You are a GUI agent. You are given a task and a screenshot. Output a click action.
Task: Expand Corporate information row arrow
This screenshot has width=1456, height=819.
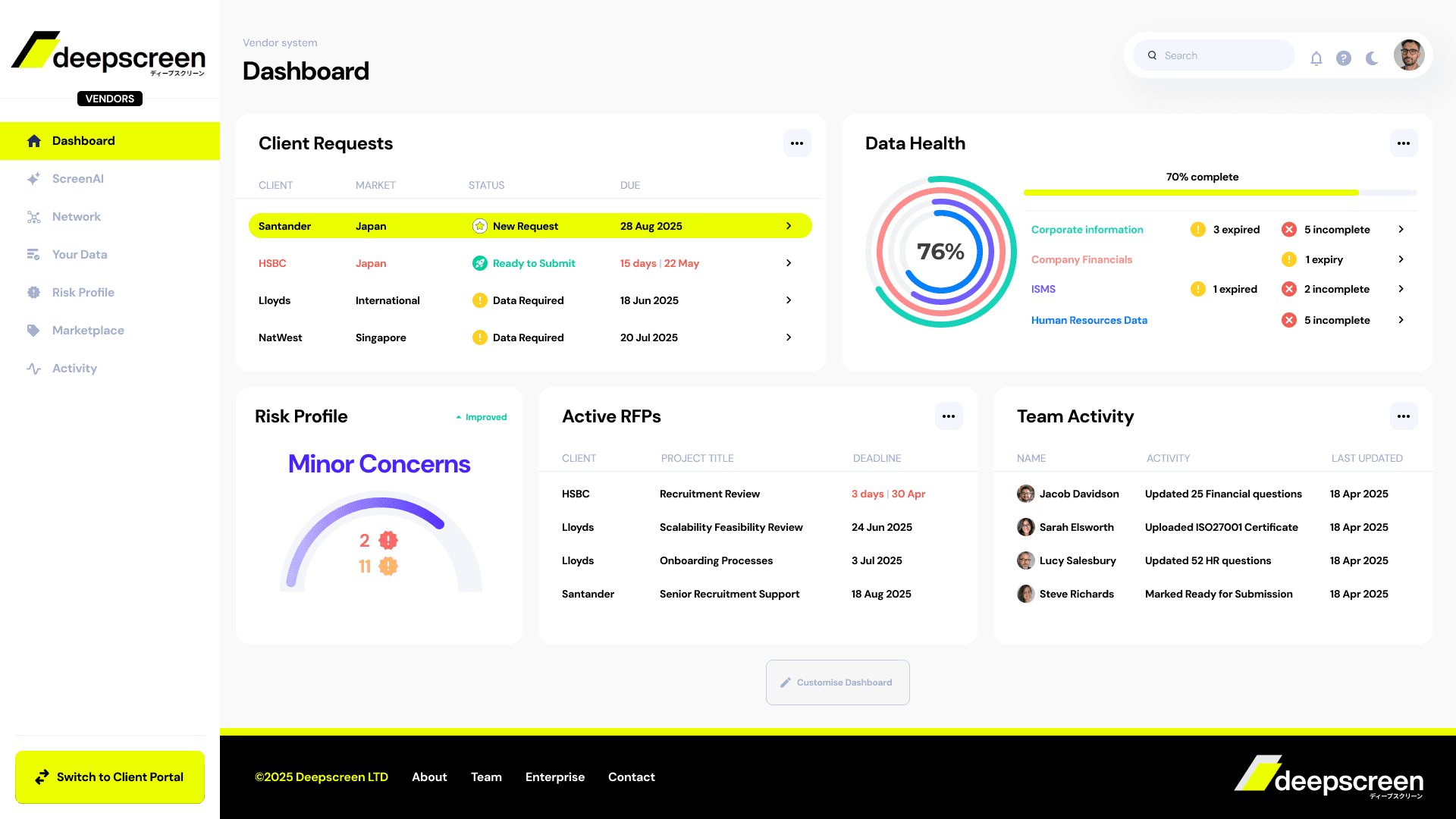coord(1401,230)
